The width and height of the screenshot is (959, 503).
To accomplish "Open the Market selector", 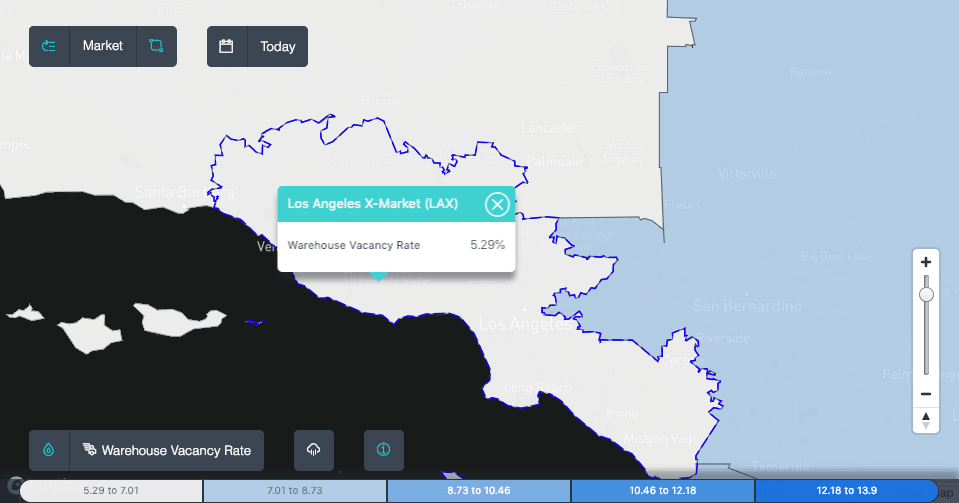I will pyautogui.click(x=103, y=46).
